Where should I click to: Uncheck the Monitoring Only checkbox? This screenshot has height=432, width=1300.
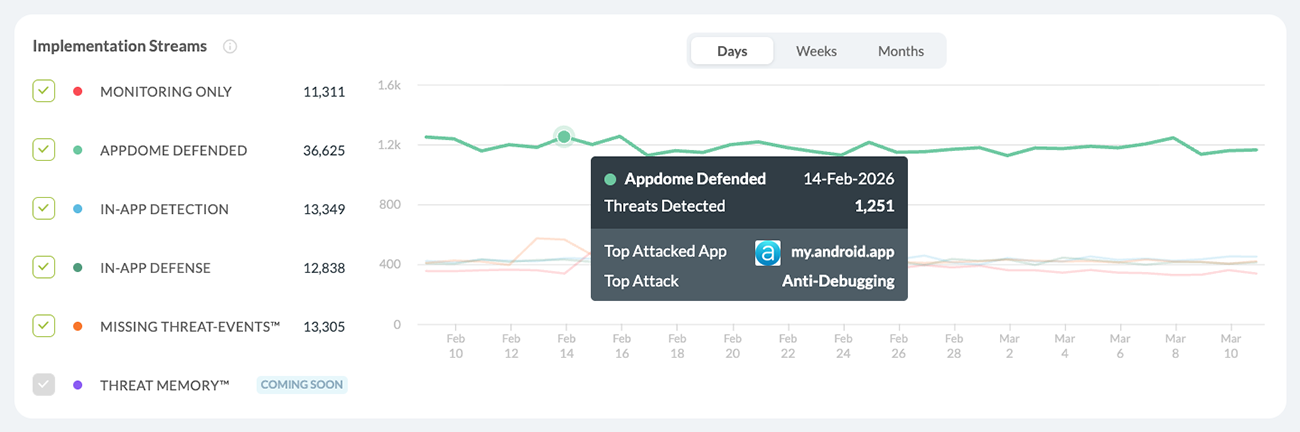click(44, 92)
